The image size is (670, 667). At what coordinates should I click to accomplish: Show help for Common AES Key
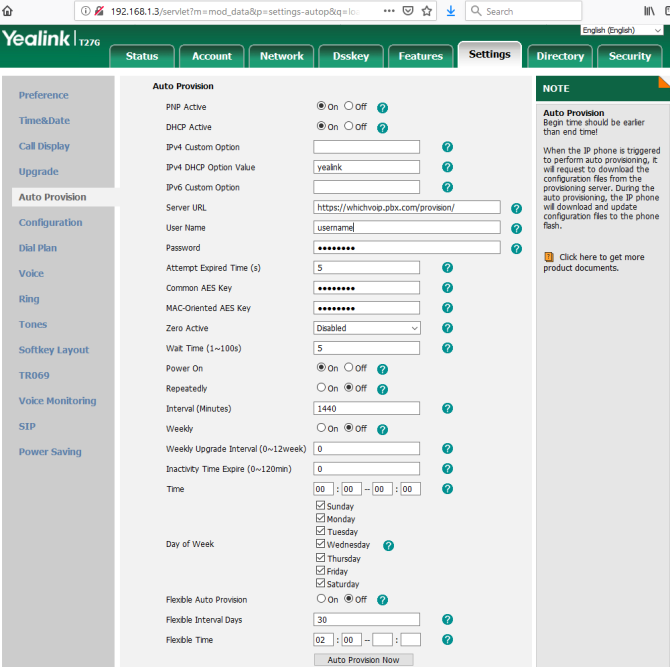tap(447, 288)
